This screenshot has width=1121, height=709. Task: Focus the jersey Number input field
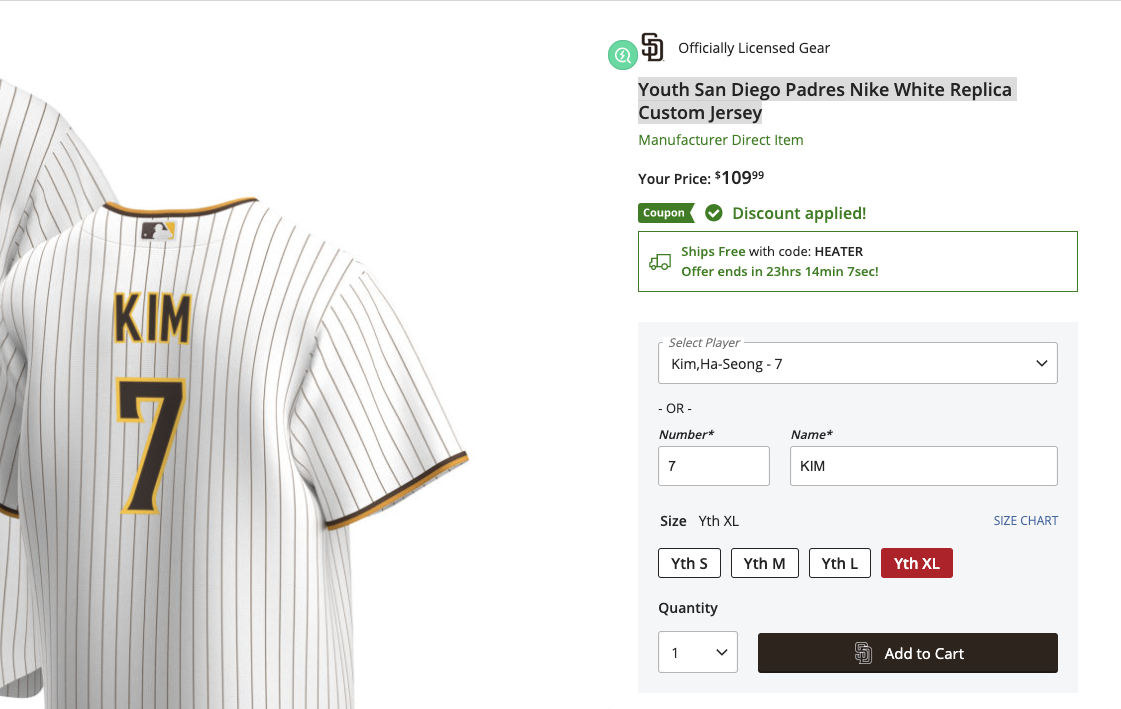(713, 466)
